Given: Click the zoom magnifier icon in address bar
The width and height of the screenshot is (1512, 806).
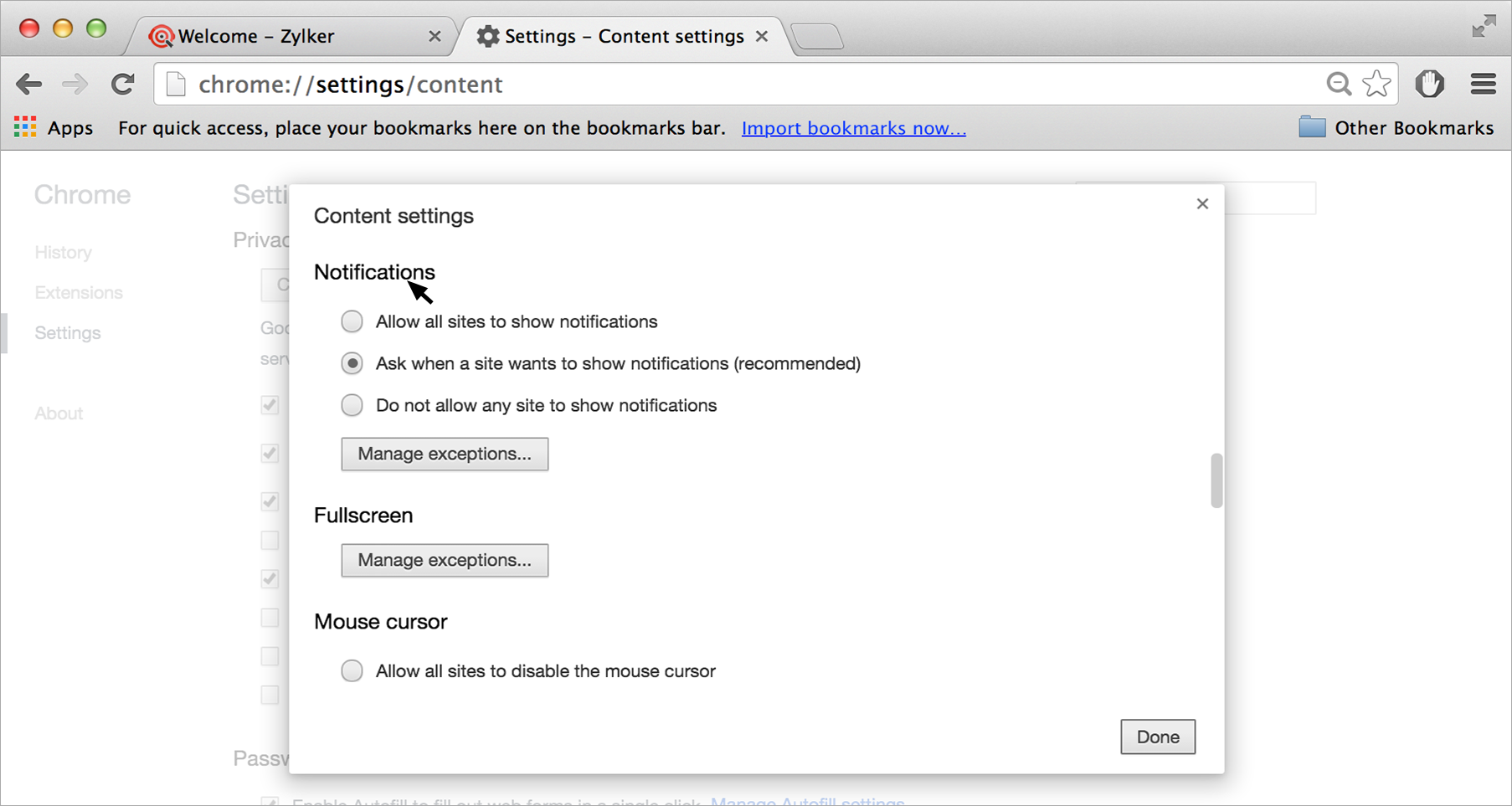Looking at the screenshot, I should click(1338, 85).
